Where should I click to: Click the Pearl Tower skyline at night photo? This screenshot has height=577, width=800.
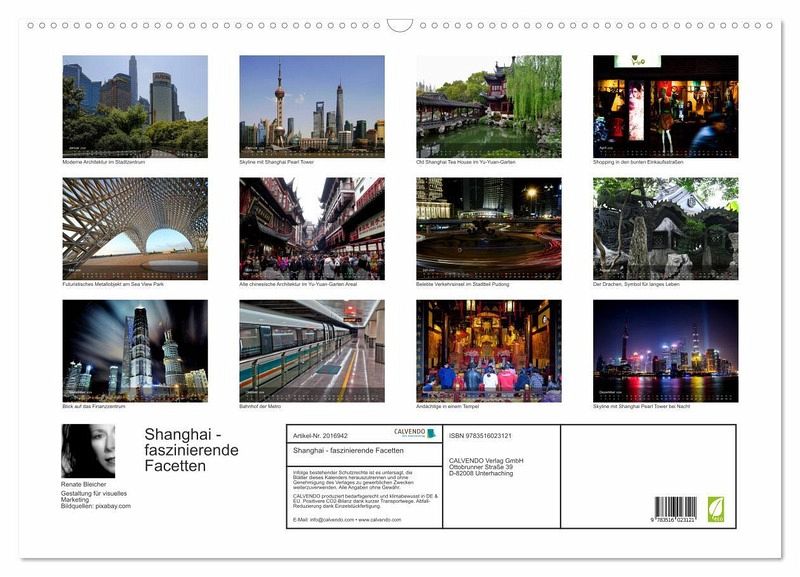tap(666, 350)
